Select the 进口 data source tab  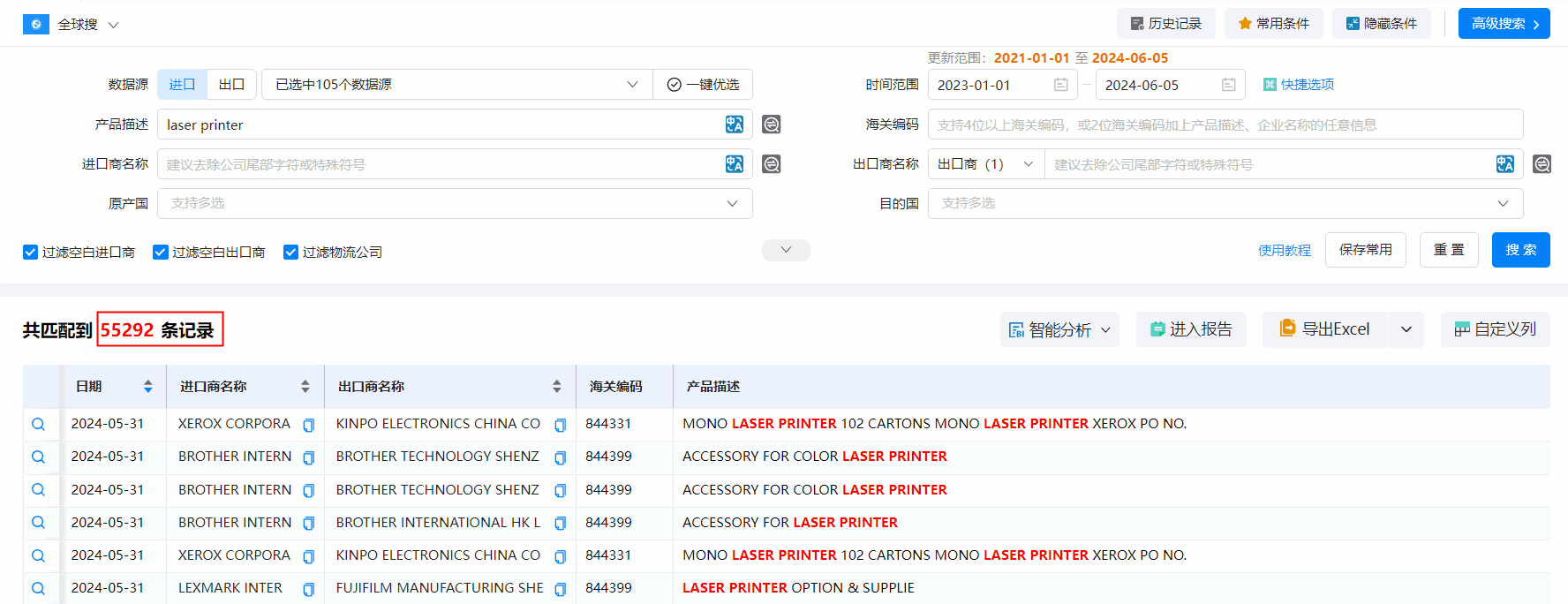coord(182,85)
